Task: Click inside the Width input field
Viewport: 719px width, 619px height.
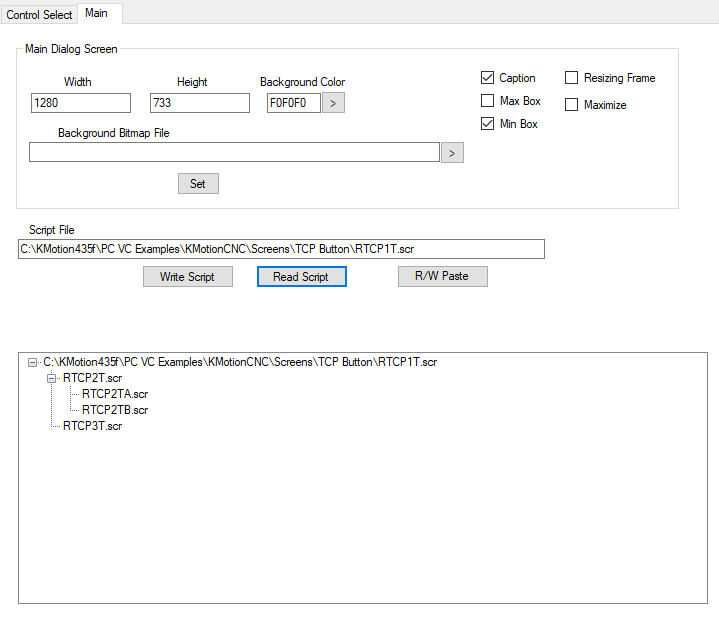Action: coord(80,103)
